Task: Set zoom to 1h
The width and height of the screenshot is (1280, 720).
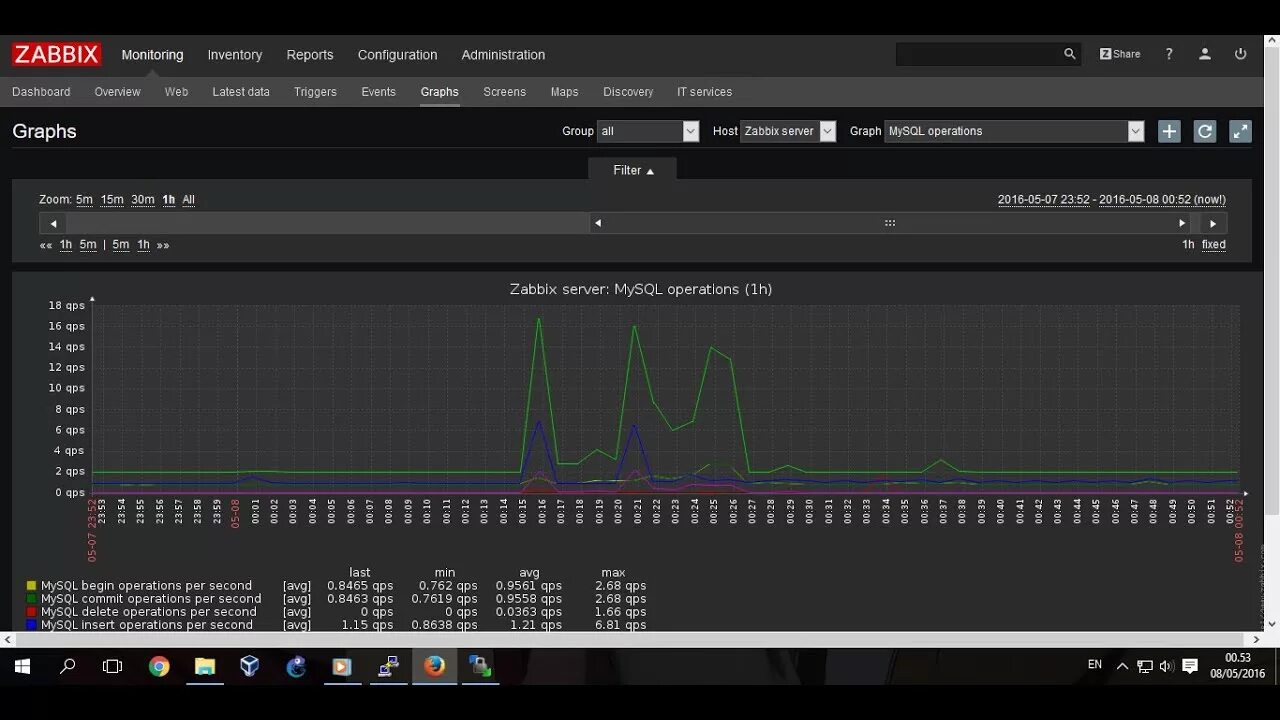Action: pyautogui.click(x=168, y=200)
